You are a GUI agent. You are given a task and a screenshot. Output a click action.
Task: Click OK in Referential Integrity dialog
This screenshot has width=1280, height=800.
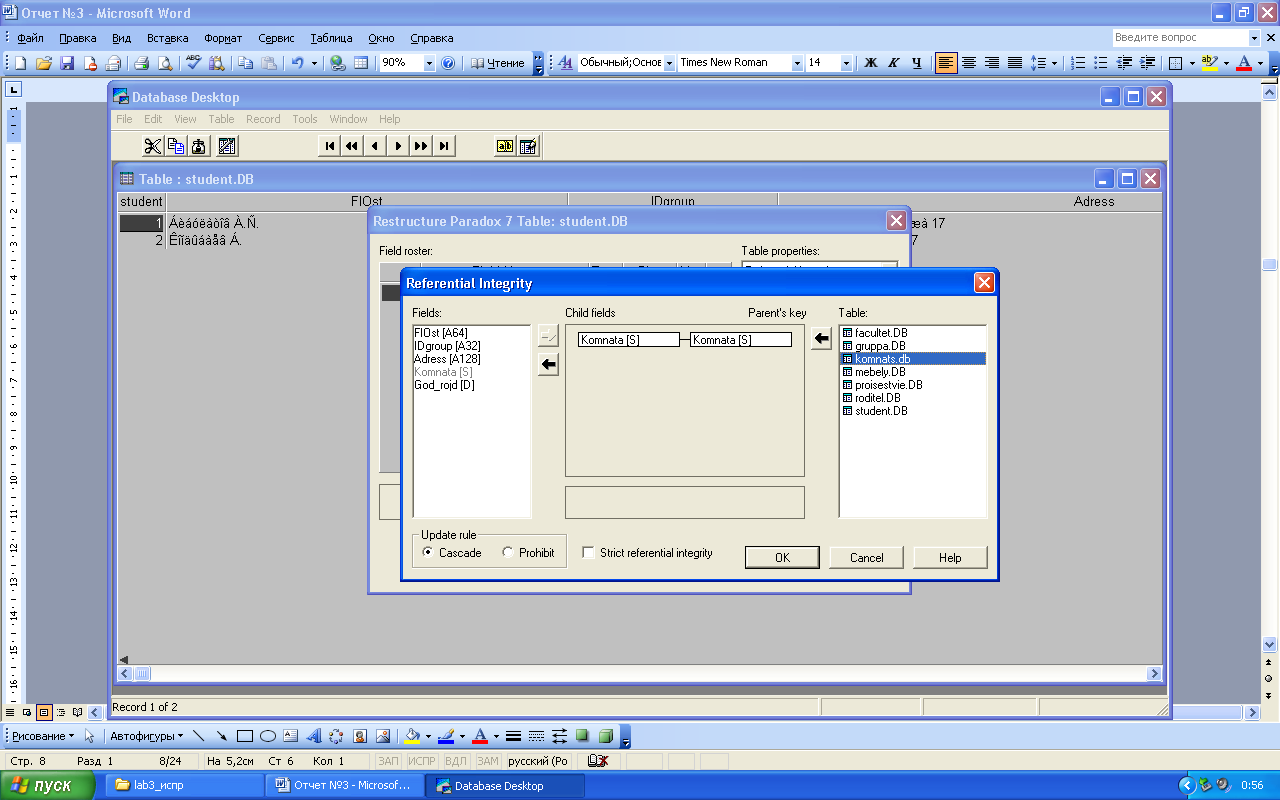(782, 558)
